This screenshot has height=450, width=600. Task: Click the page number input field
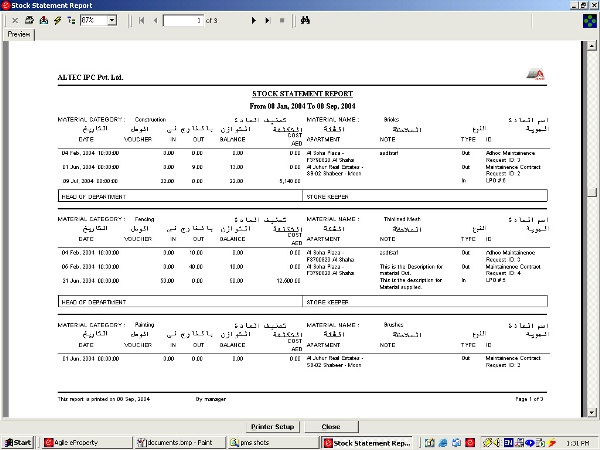[183, 20]
